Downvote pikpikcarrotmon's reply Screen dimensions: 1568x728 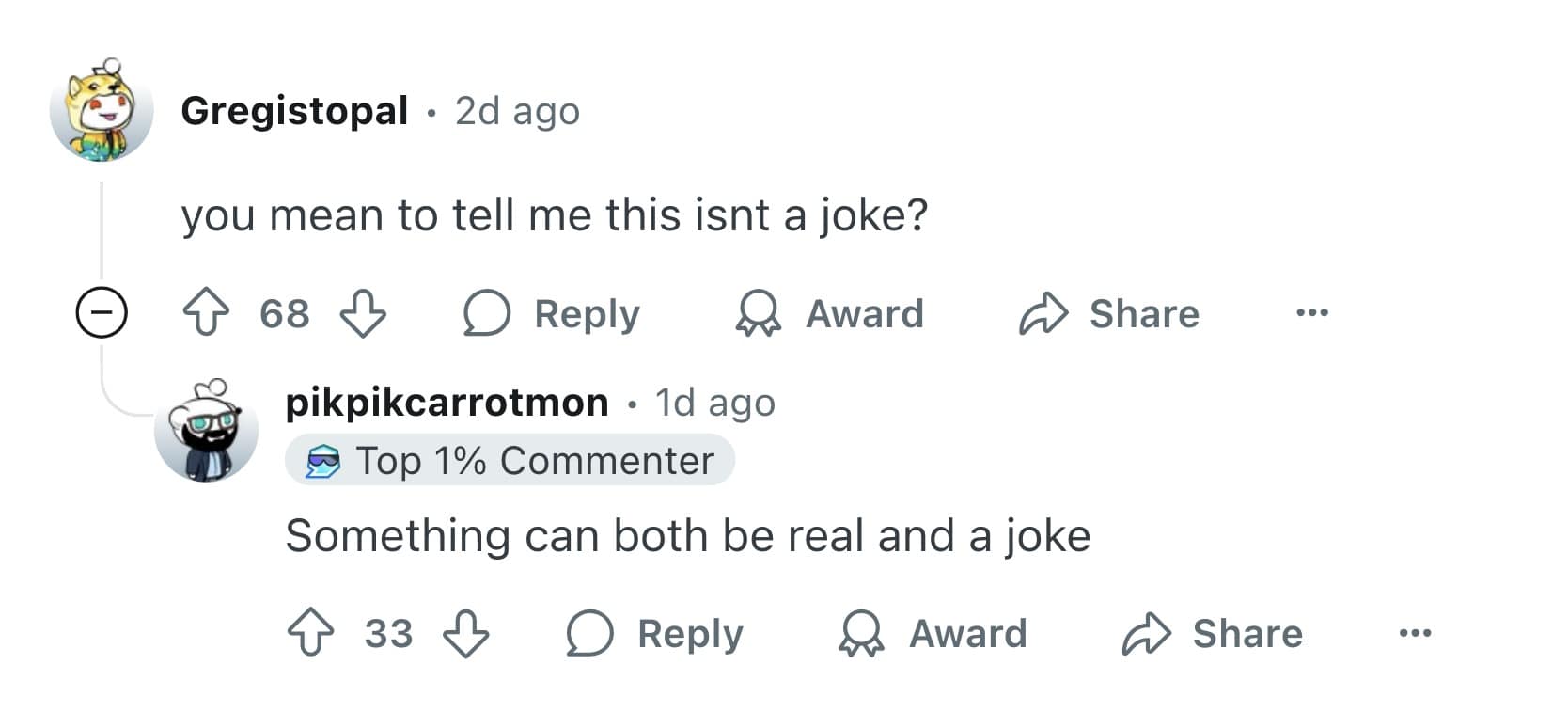pos(466,633)
